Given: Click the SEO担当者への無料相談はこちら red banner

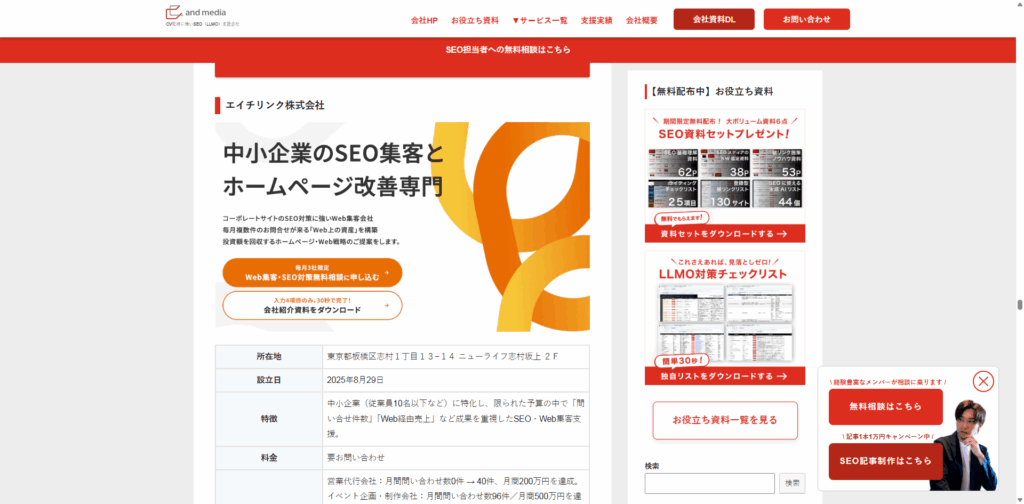Looking at the screenshot, I should click(508, 49).
